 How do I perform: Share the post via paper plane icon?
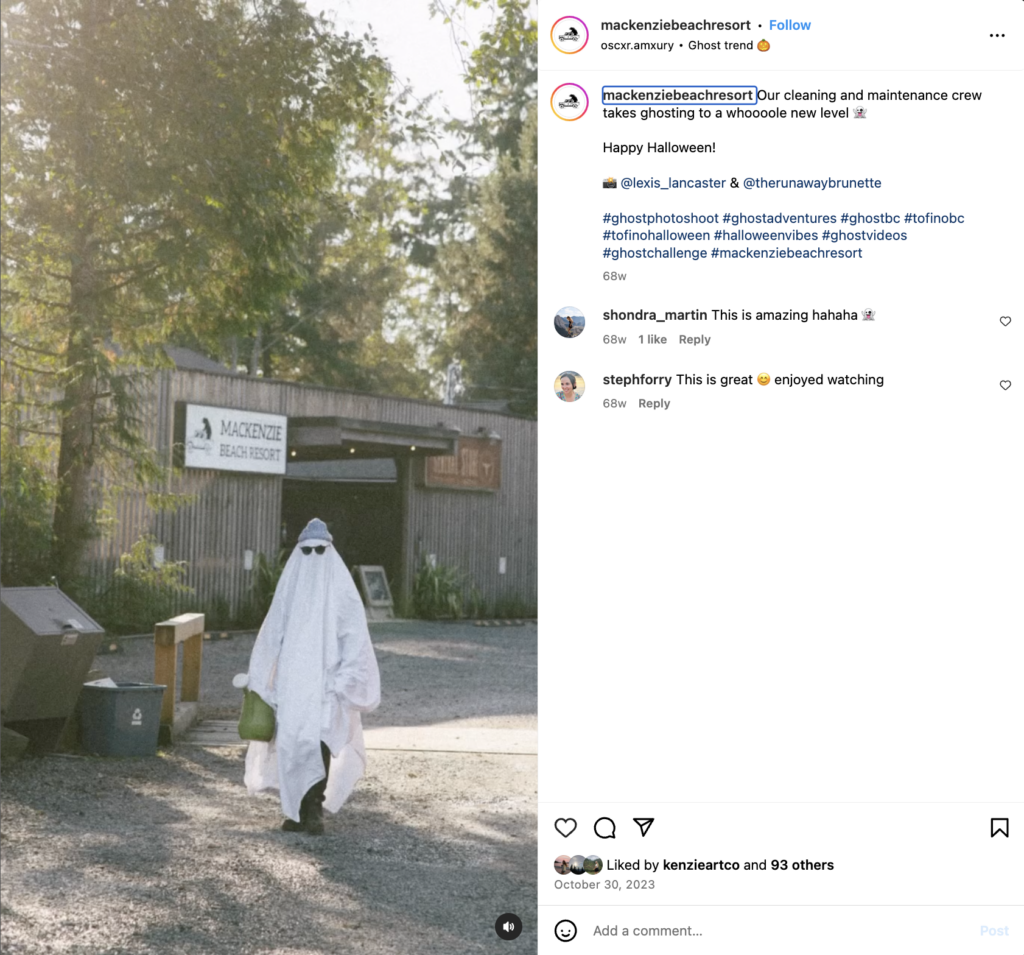643,827
